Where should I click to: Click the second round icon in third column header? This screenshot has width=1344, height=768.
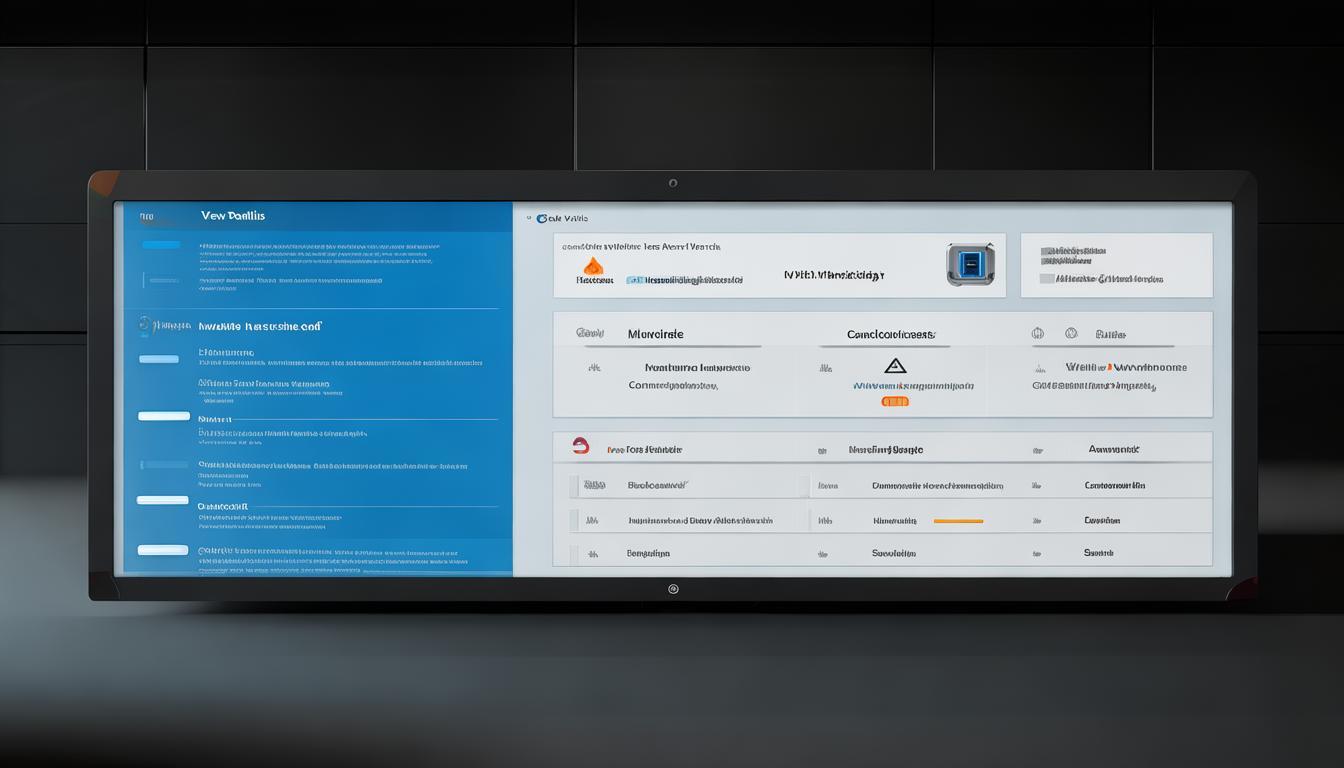pos(1071,334)
